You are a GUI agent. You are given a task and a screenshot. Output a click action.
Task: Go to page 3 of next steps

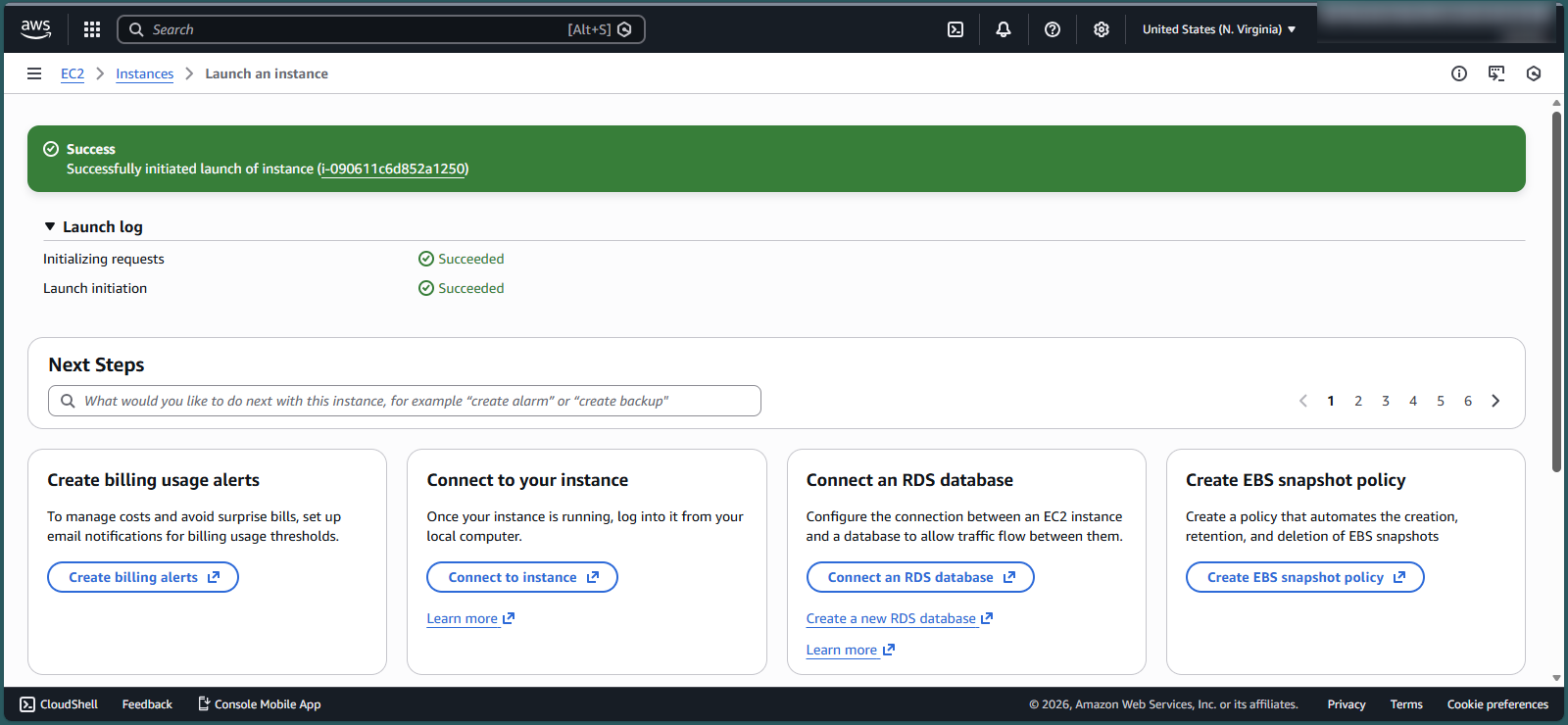[x=1386, y=401]
